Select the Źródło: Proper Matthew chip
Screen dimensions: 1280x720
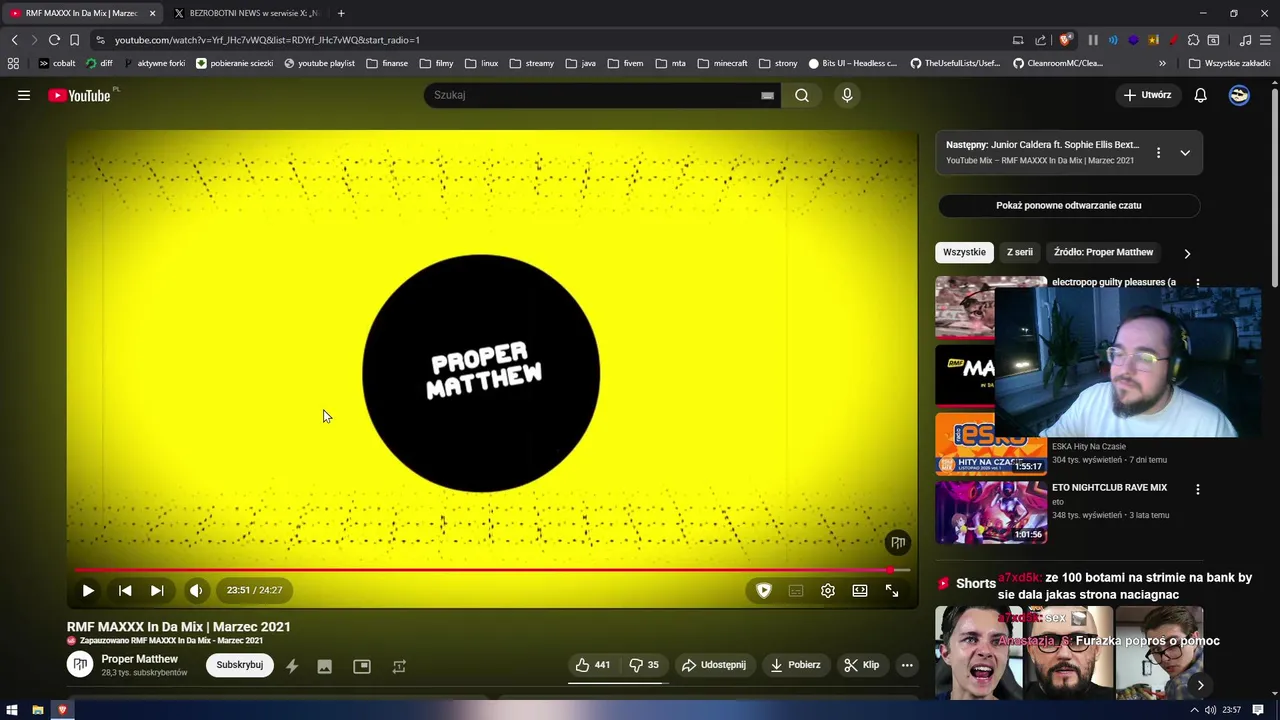(x=1103, y=252)
